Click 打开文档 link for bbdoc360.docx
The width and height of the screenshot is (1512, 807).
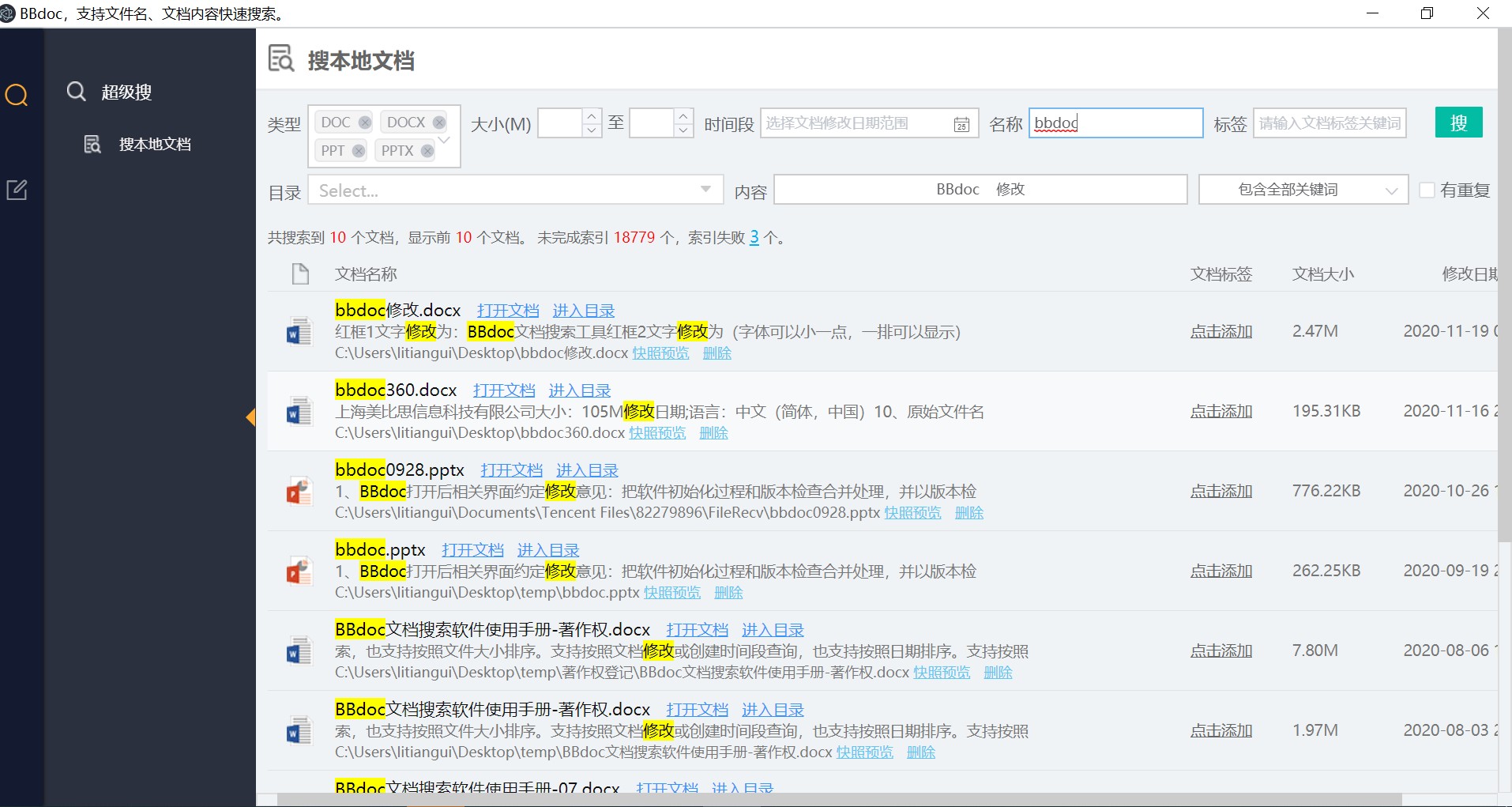(x=503, y=390)
